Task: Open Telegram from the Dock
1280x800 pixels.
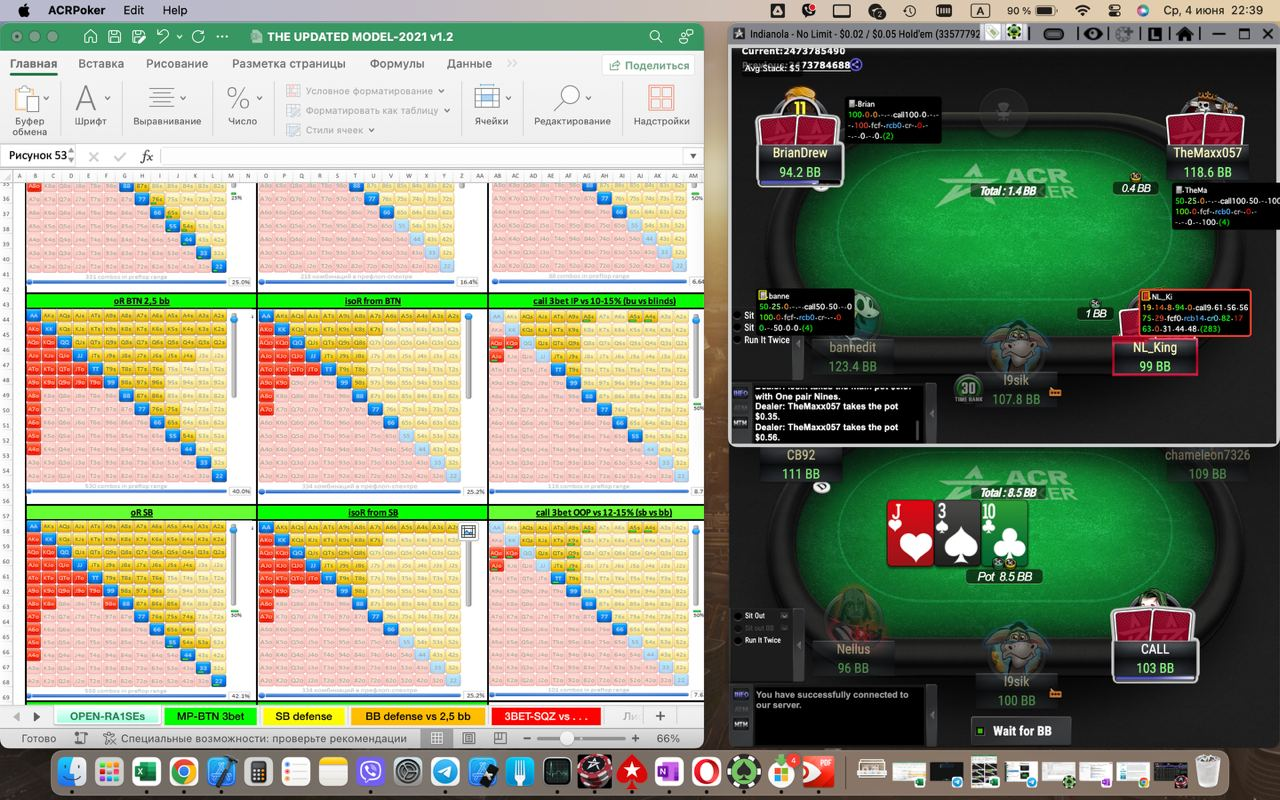Action: coord(445,772)
